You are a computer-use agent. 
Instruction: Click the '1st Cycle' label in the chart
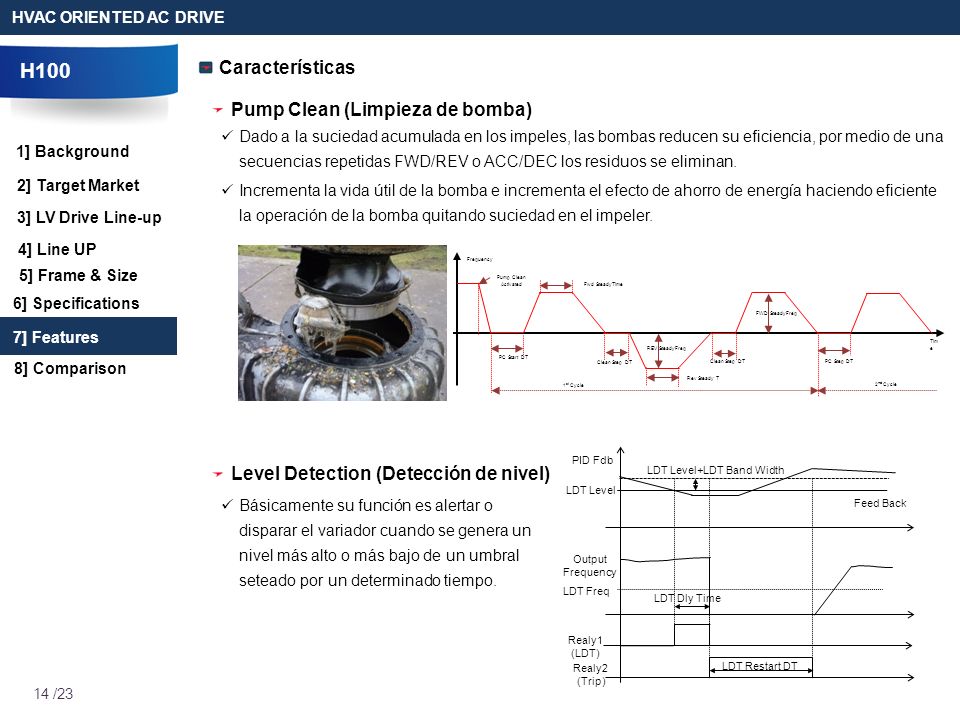(x=574, y=385)
